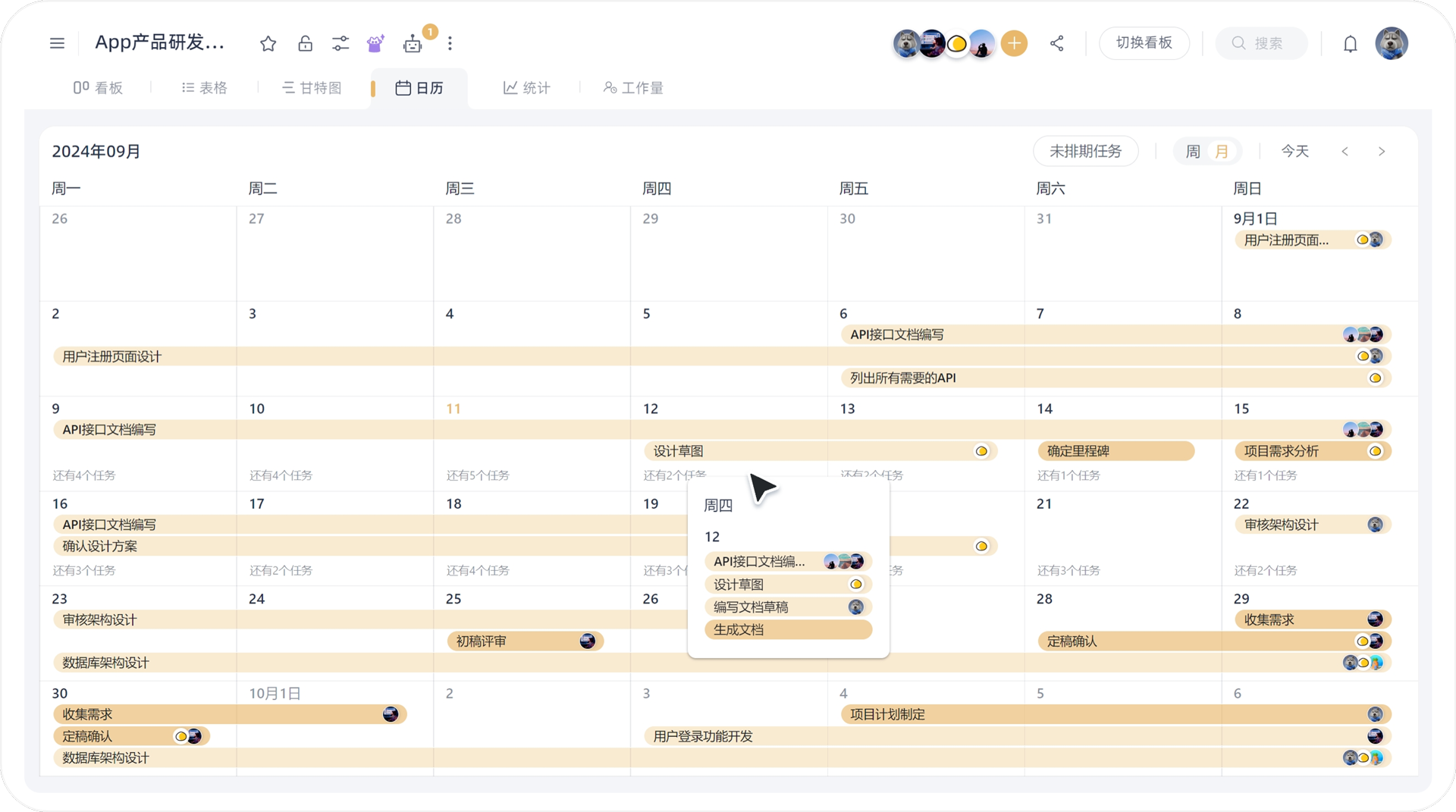Click the 未排期任务 button
Screen dimensions: 1456x812
click(x=1085, y=151)
